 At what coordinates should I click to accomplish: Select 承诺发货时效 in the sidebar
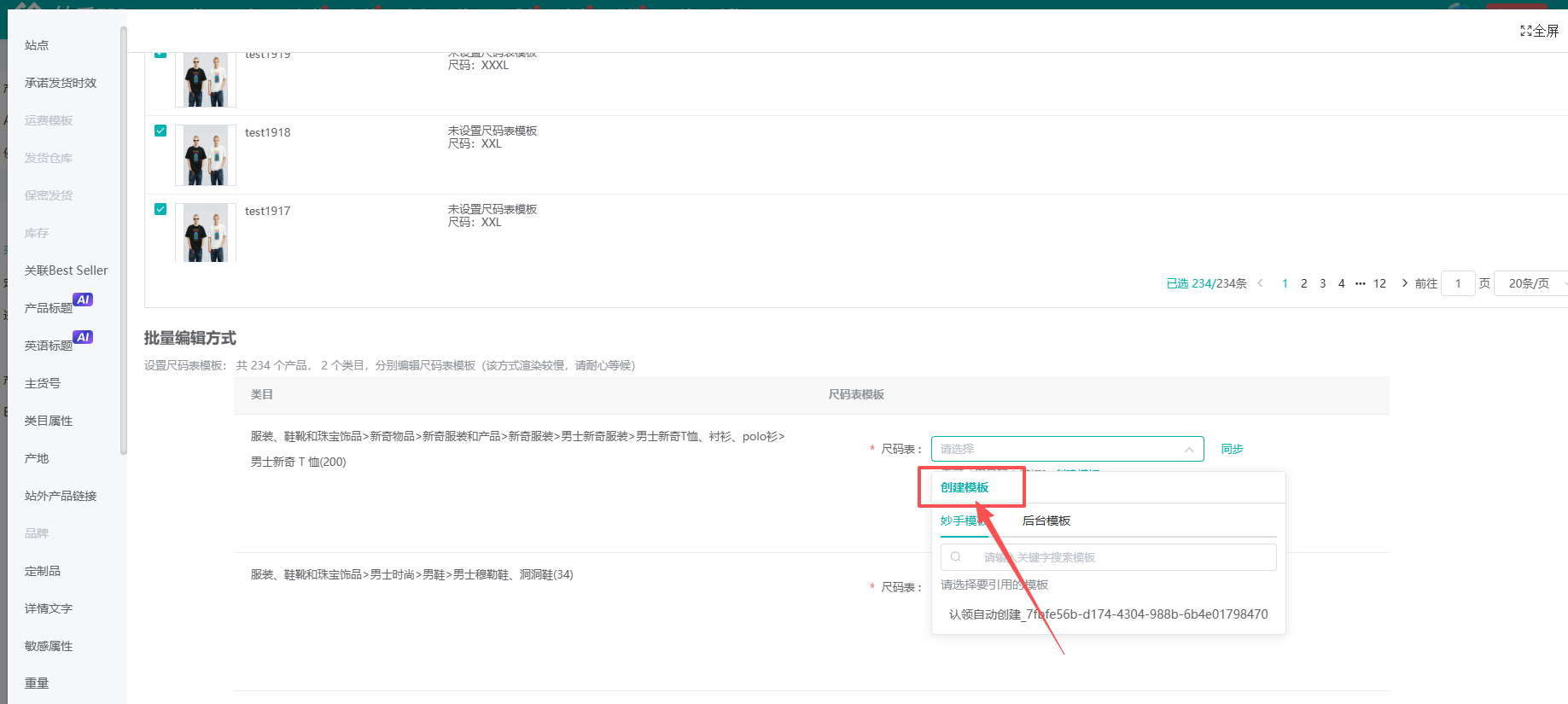coord(61,83)
